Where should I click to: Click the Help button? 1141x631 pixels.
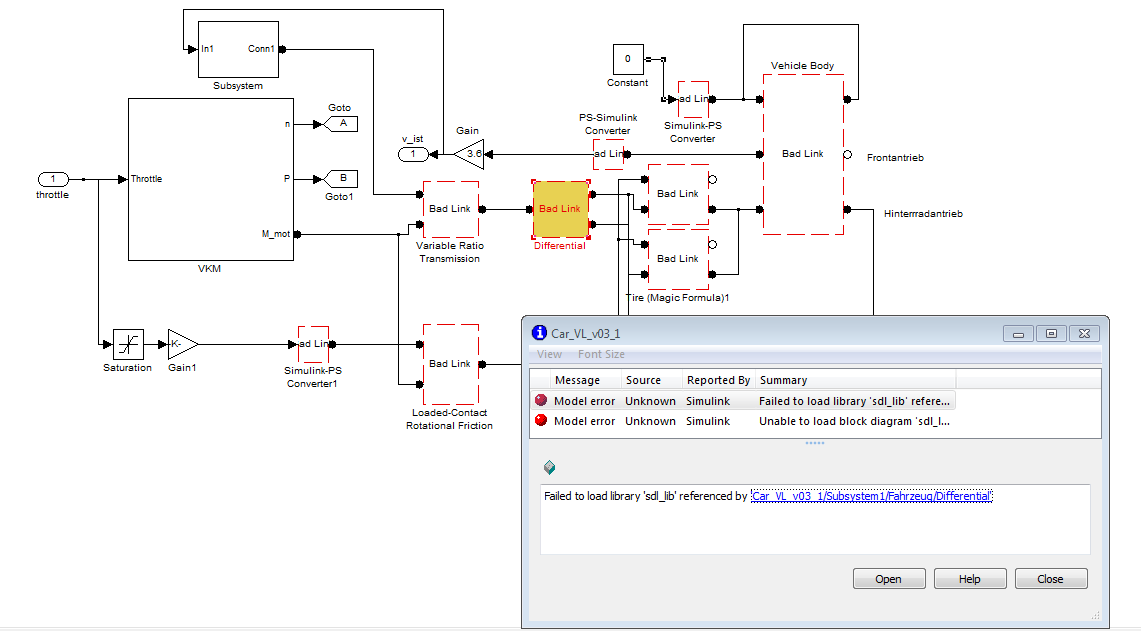tap(969, 579)
